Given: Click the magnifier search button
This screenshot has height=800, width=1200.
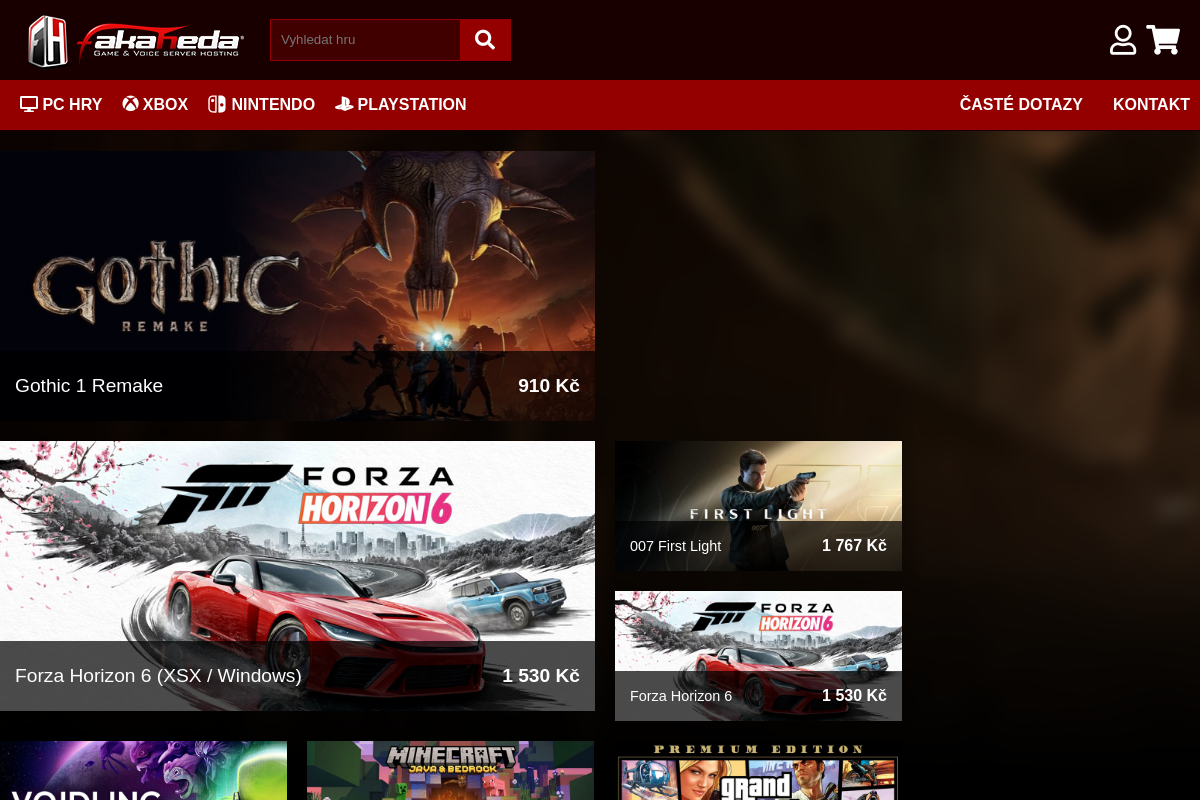Looking at the screenshot, I should click(x=485, y=40).
